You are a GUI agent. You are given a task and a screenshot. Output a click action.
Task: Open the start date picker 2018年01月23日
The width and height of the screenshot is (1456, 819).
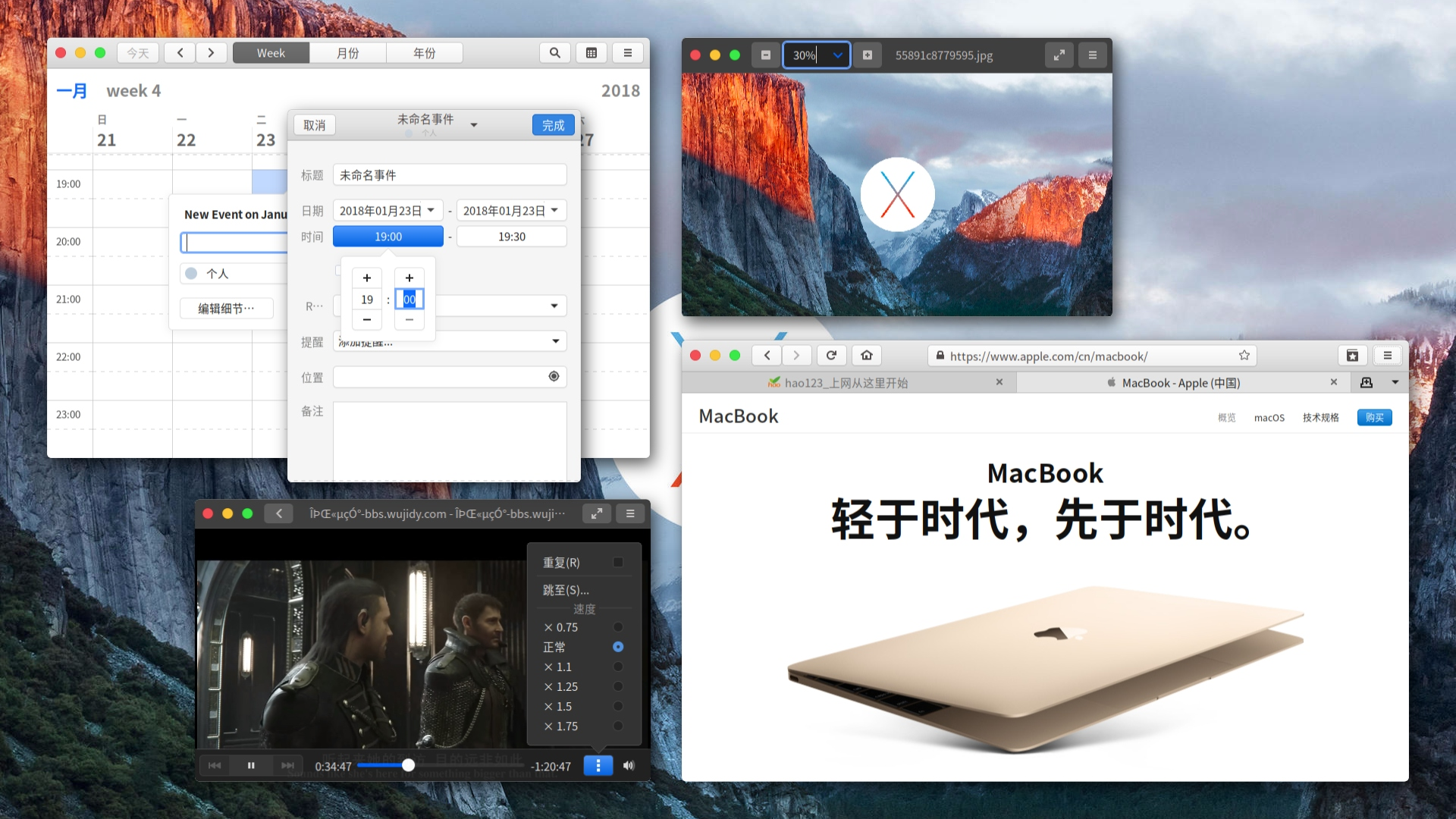[388, 210]
